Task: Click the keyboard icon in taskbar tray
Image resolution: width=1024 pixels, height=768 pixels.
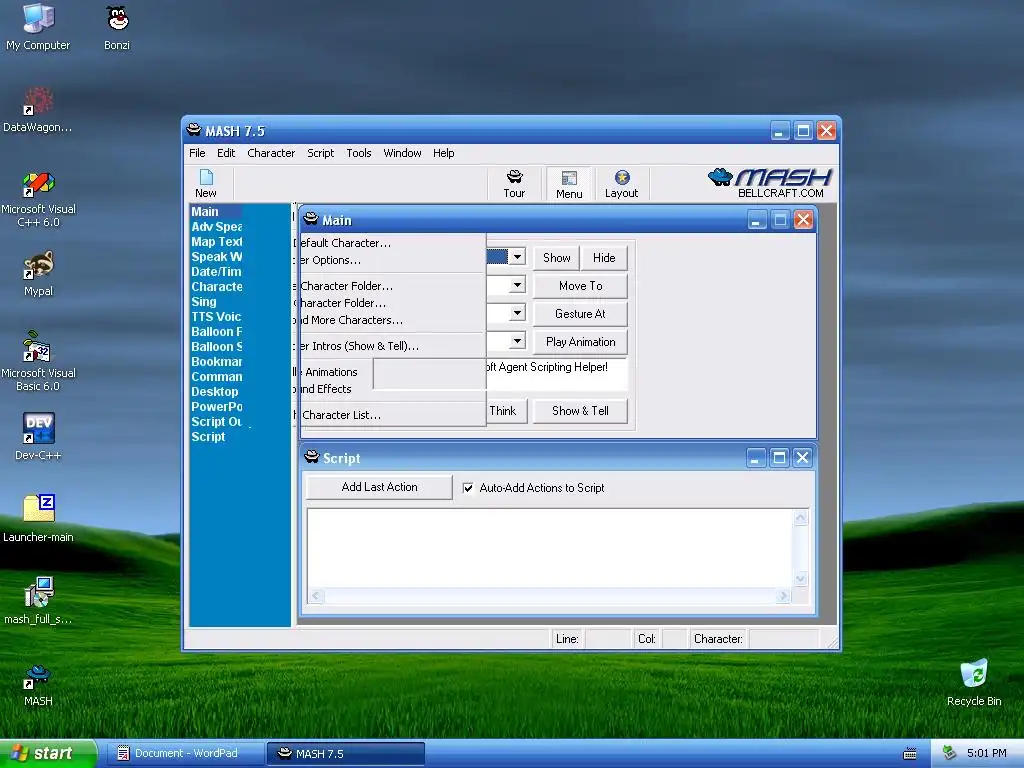Action: click(910, 754)
